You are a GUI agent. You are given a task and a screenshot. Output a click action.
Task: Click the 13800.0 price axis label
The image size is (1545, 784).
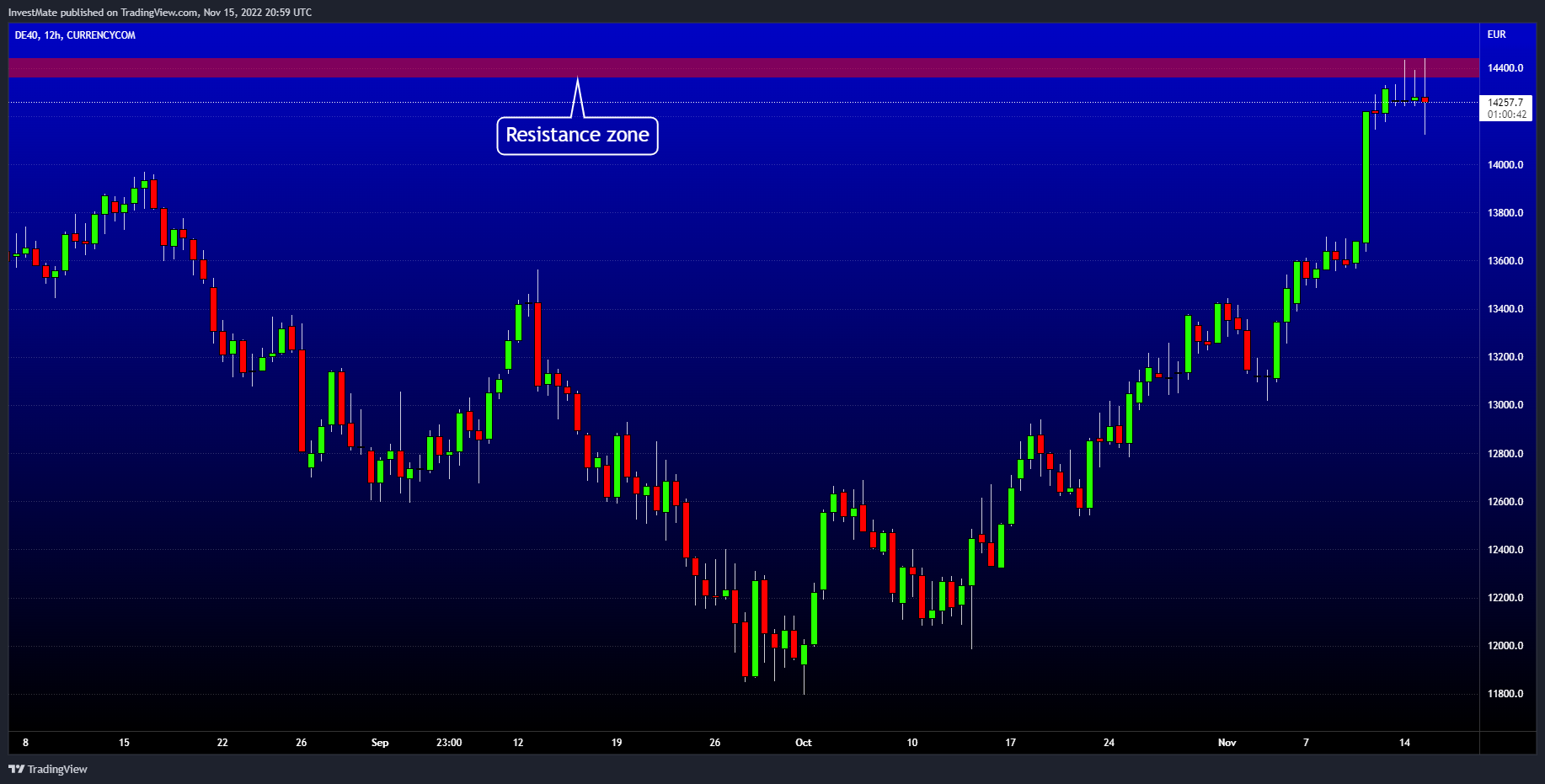(1505, 213)
